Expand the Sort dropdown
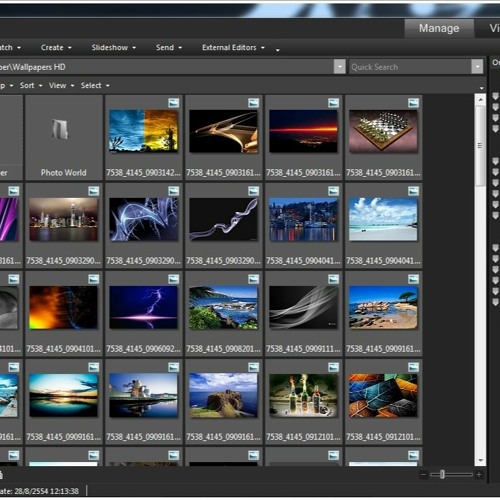 pos(31,86)
